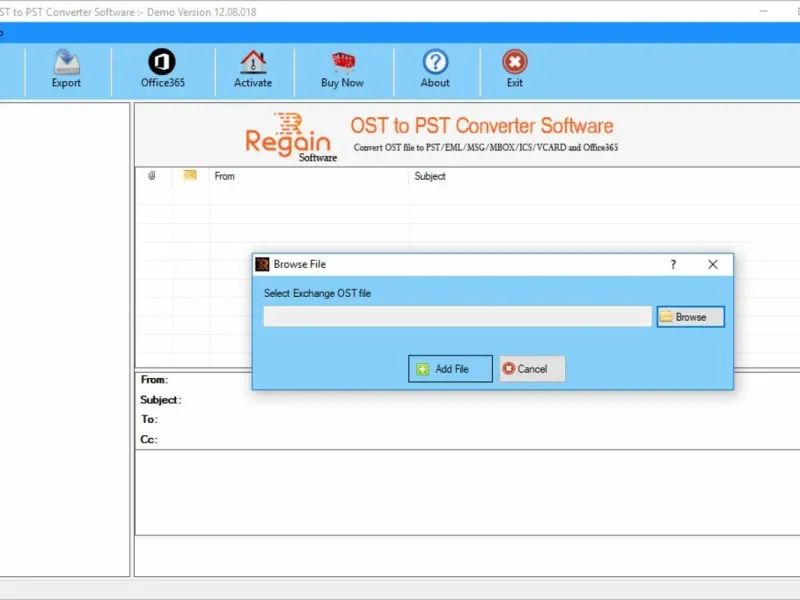The width and height of the screenshot is (800, 600).
Task: Launch the Office365 export option
Action: pos(162,69)
